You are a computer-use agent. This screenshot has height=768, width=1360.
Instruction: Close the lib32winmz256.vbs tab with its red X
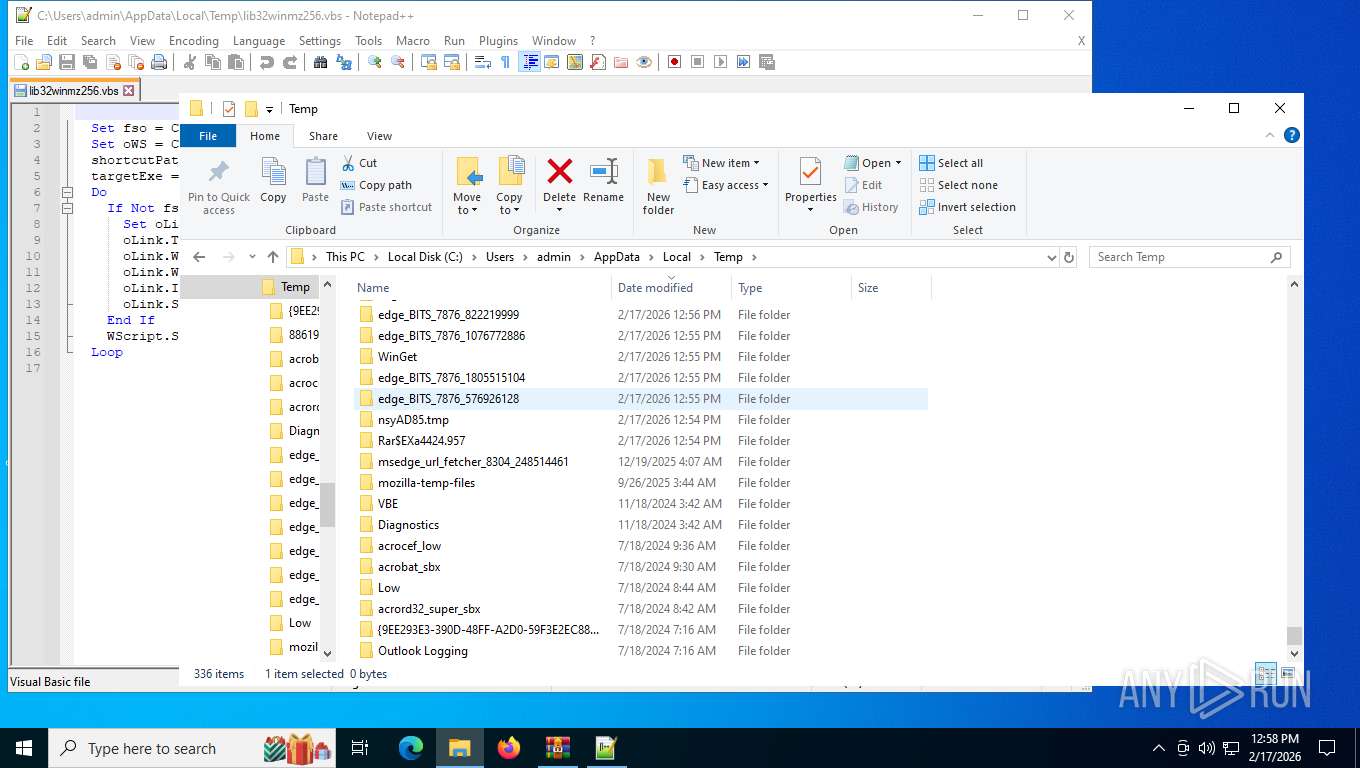[128, 90]
